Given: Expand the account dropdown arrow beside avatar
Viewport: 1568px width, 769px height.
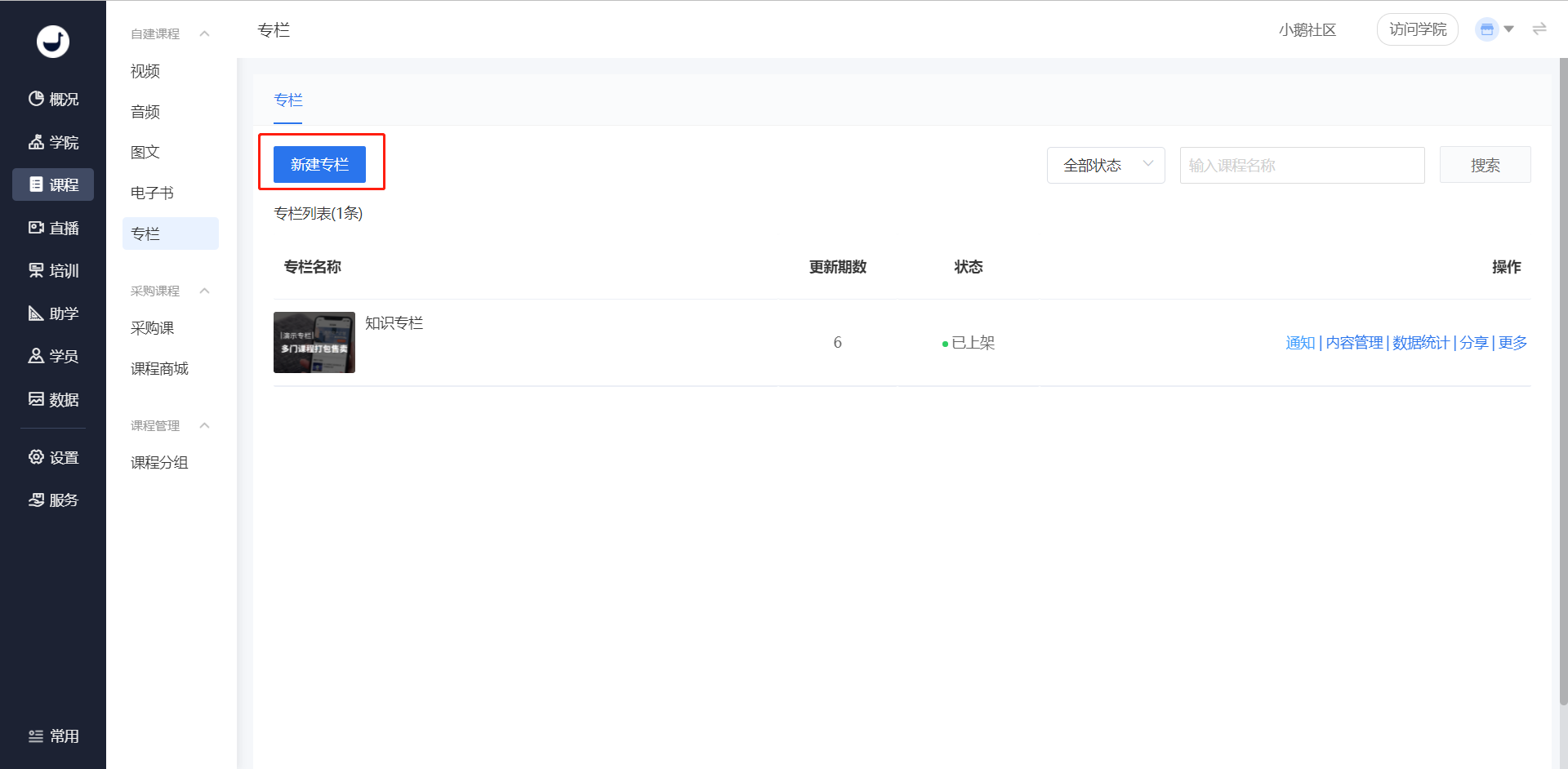Looking at the screenshot, I should [1509, 29].
